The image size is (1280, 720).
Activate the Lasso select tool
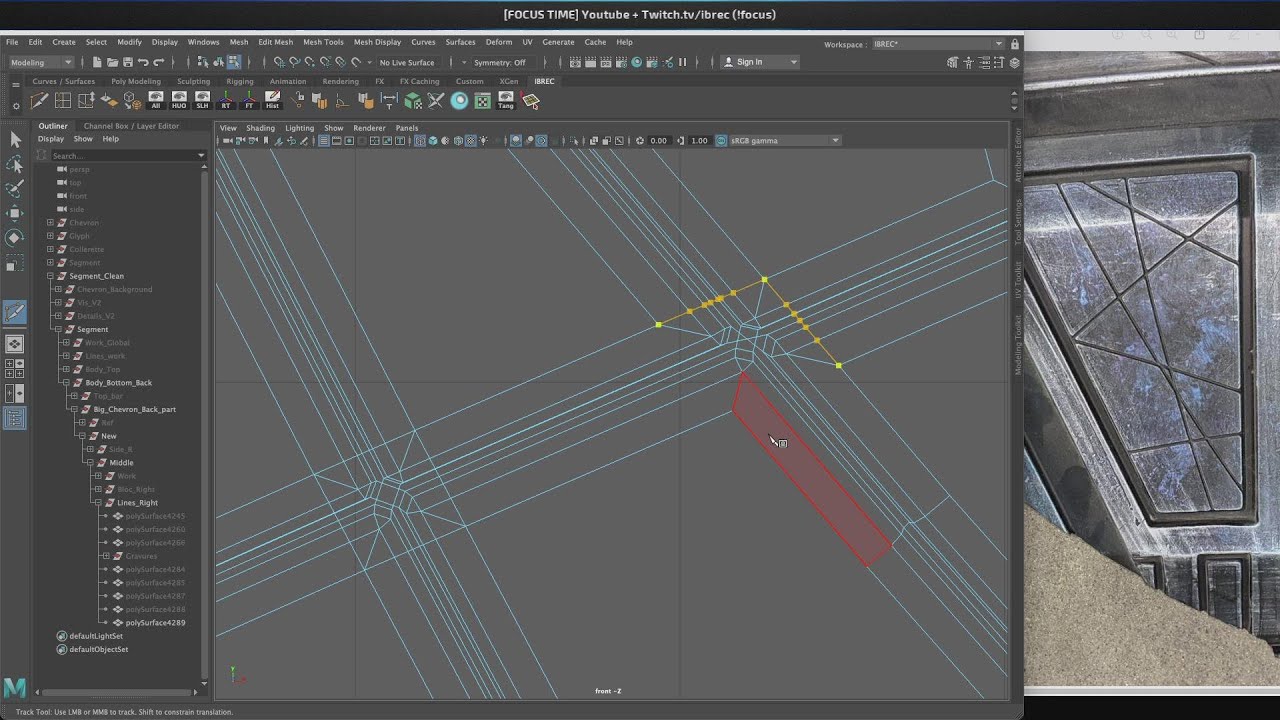point(15,164)
